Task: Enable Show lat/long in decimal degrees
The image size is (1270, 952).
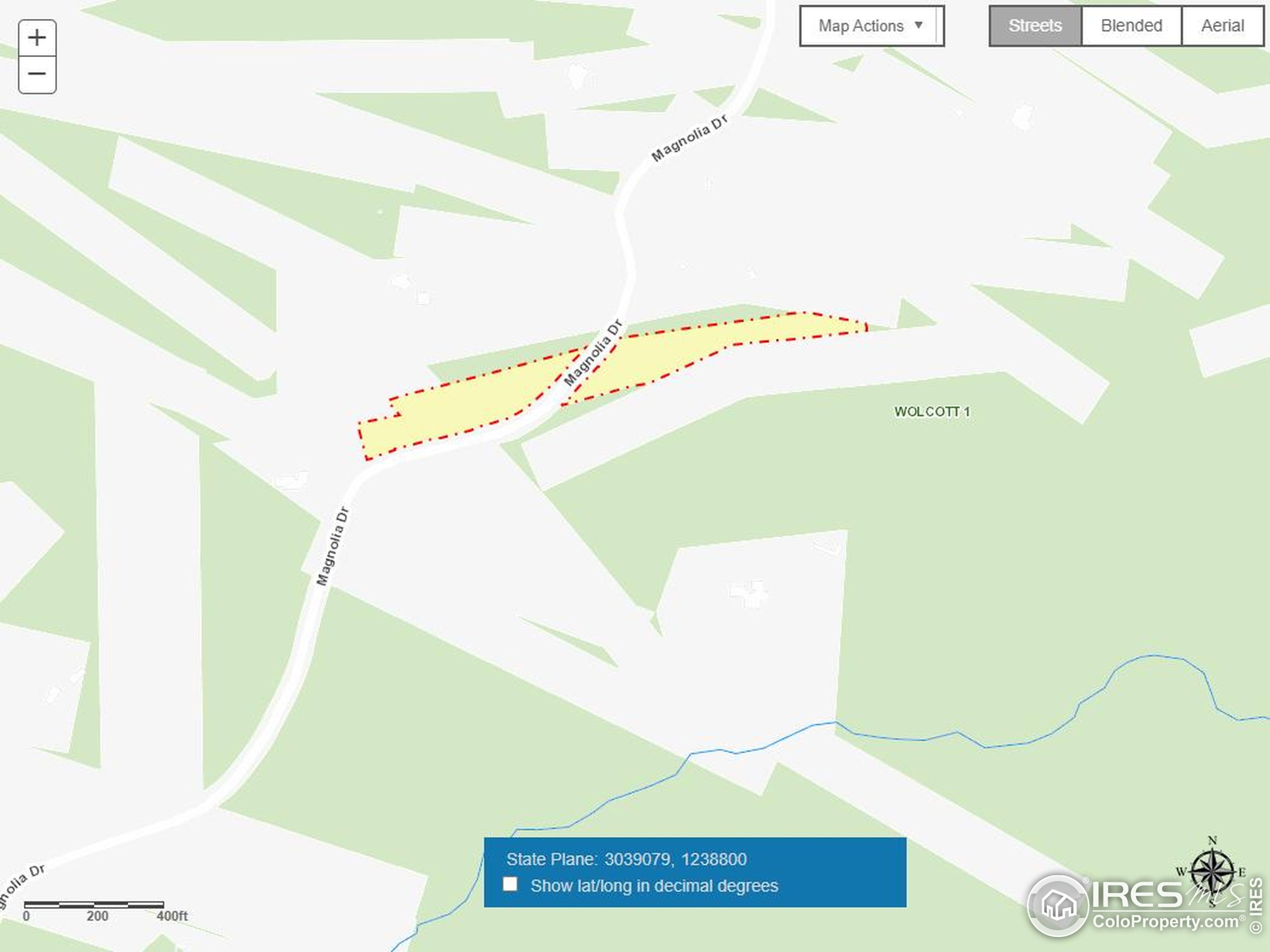Action: [x=510, y=884]
